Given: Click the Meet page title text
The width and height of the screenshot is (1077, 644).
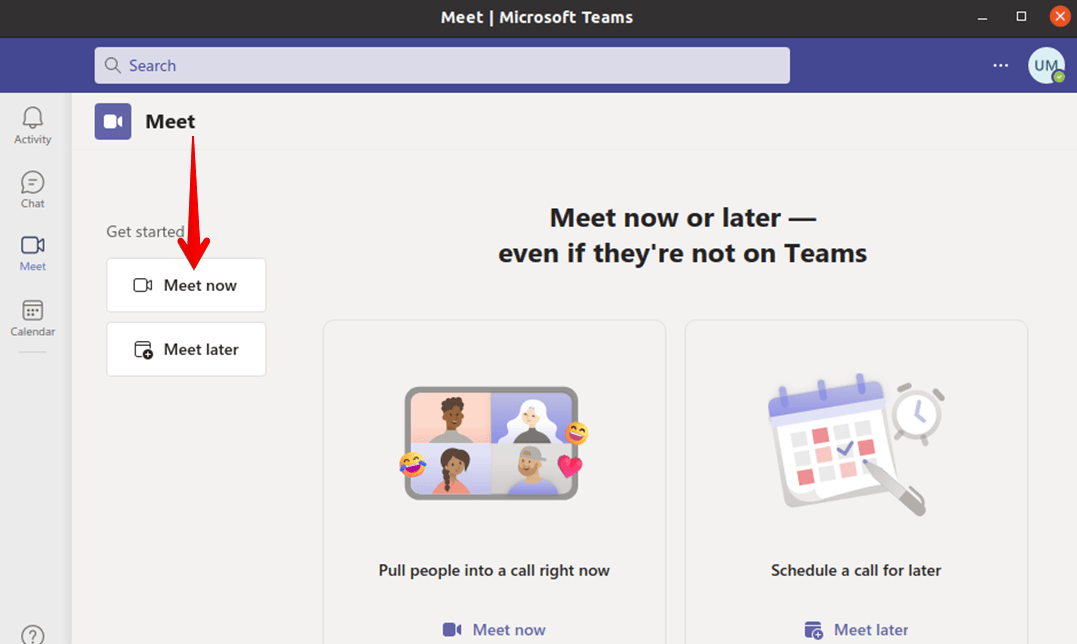Looking at the screenshot, I should 170,122.
